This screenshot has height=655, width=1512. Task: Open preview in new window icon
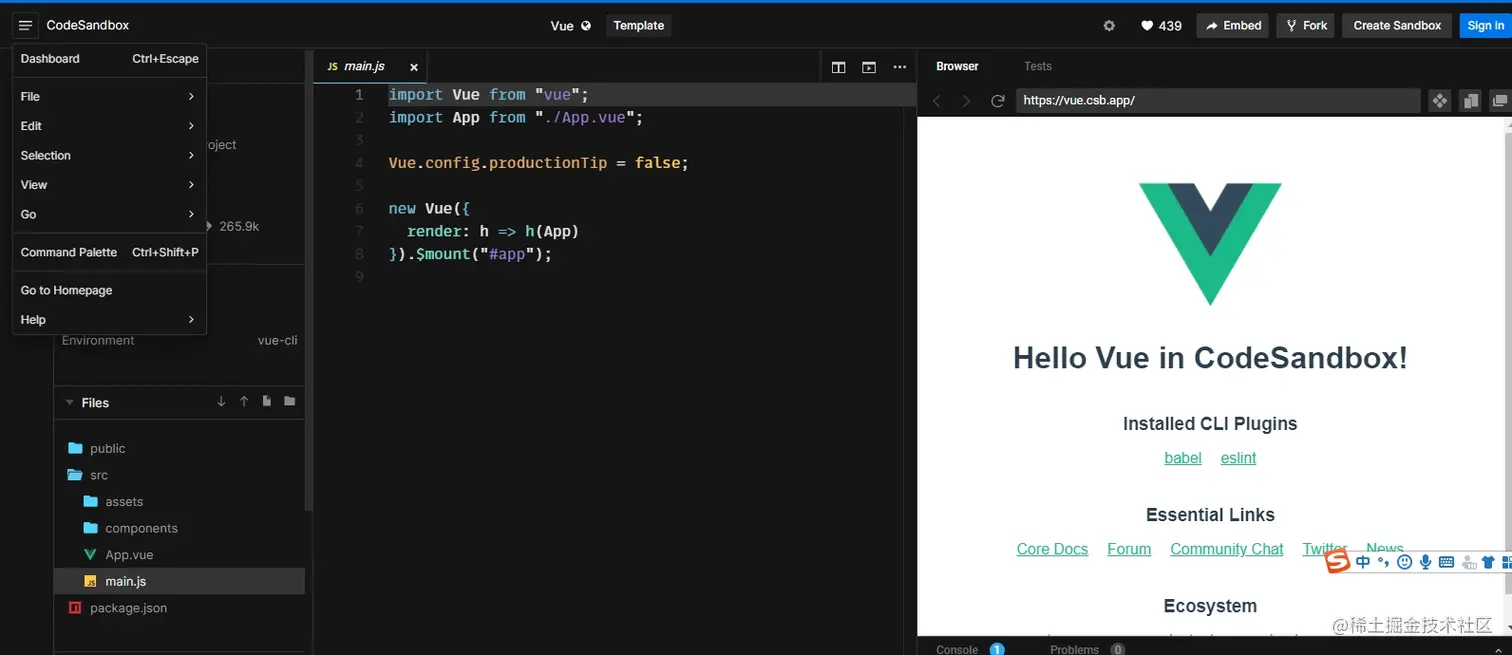[1499, 101]
